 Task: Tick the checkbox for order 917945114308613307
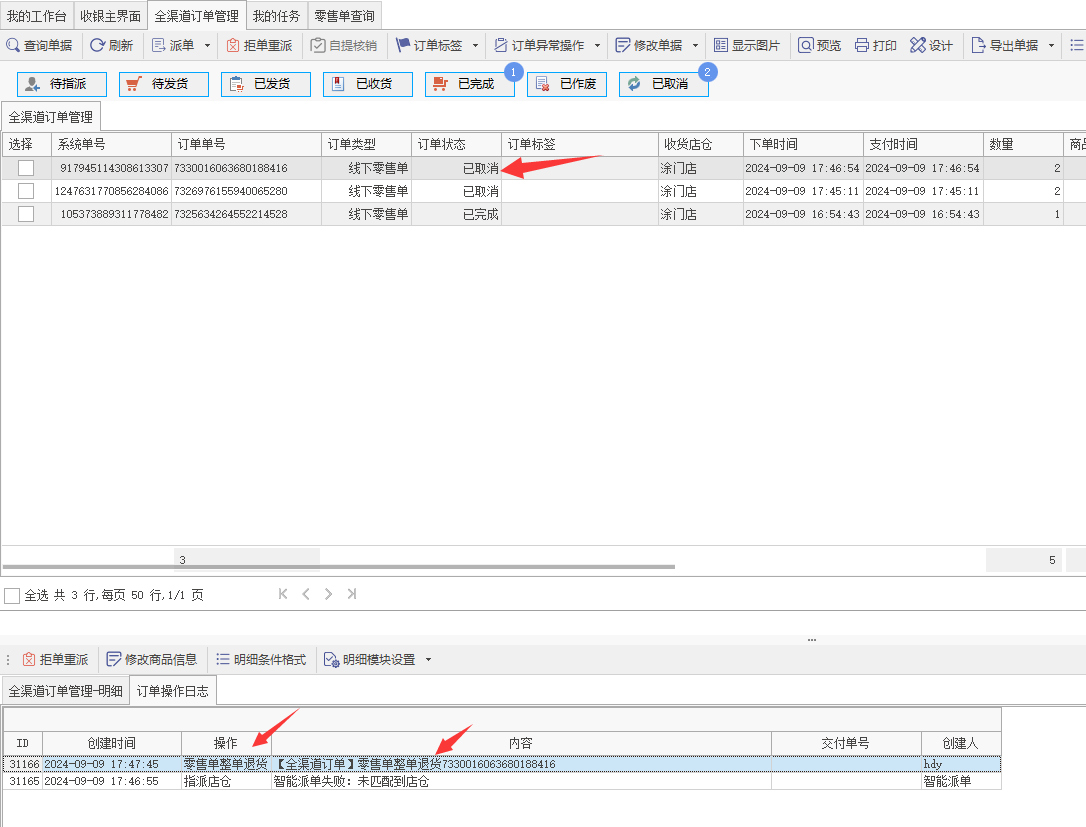(26, 168)
